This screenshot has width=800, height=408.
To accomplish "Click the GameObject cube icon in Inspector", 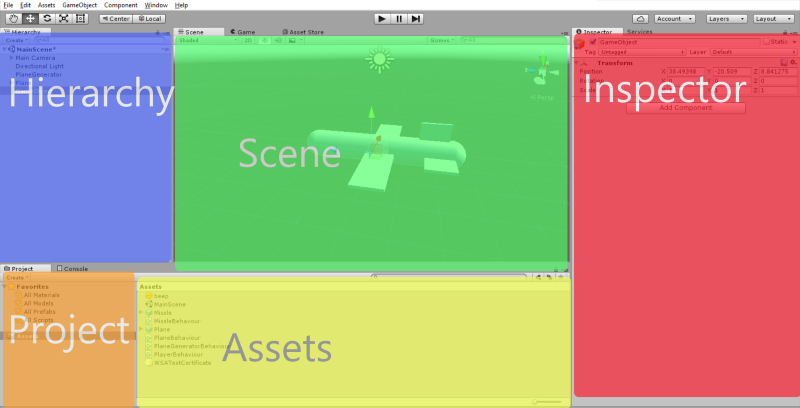I will [580, 44].
